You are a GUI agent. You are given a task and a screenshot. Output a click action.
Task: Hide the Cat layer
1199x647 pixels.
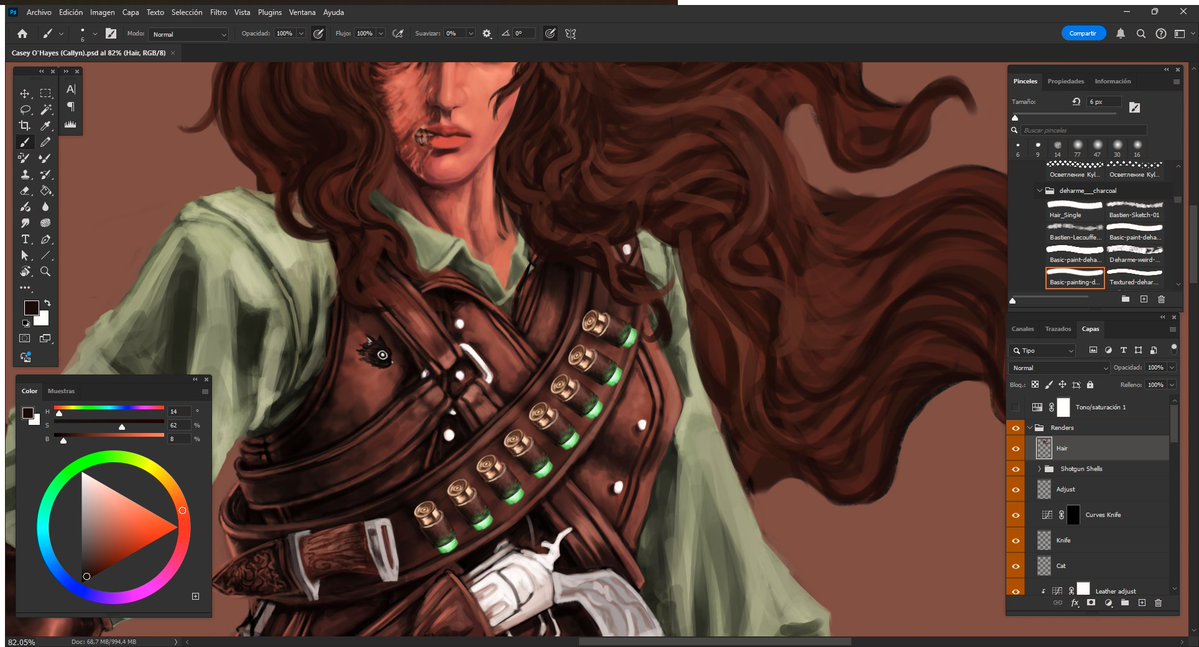pos(1015,566)
